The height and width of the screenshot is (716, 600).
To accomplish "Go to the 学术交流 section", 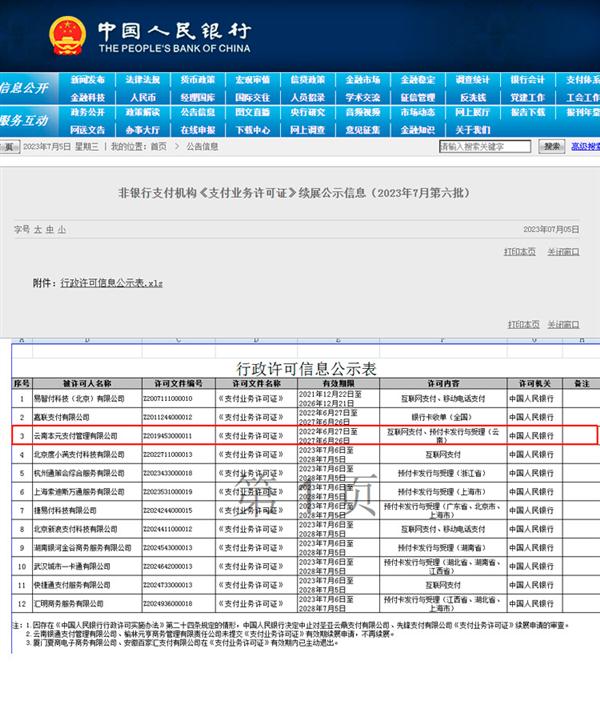I will click(x=363, y=97).
